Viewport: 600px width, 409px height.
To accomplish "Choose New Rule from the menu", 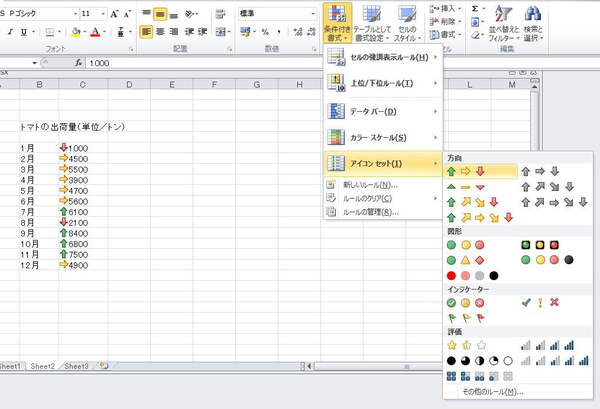I will [x=370, y=184].
